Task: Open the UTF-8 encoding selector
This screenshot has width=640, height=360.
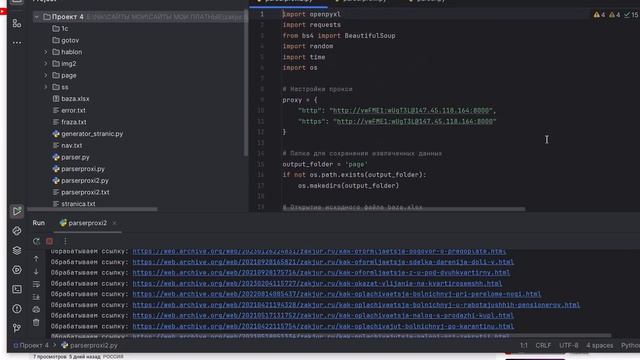Action: point(569,345)
